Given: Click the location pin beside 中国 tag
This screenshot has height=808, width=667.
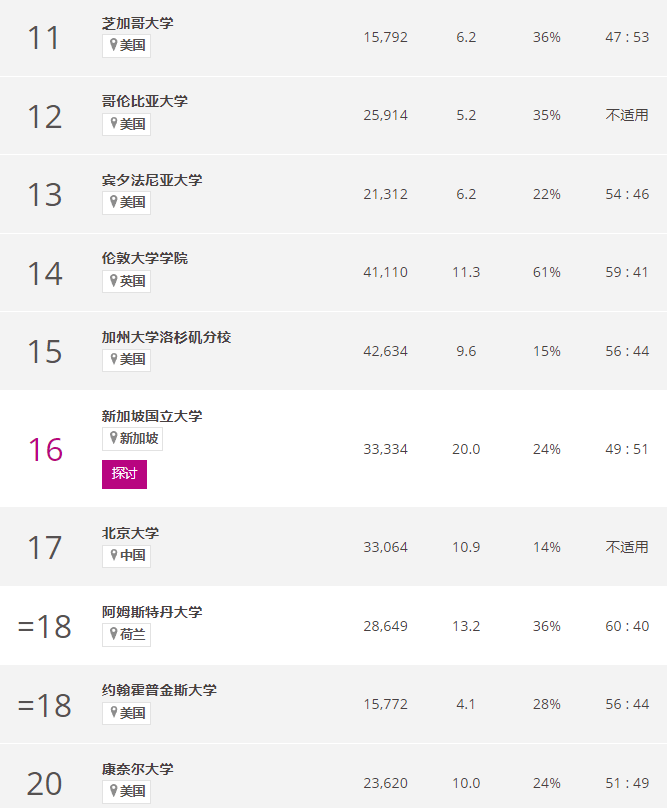Looking at the screenshot, I should pos(113,555).
